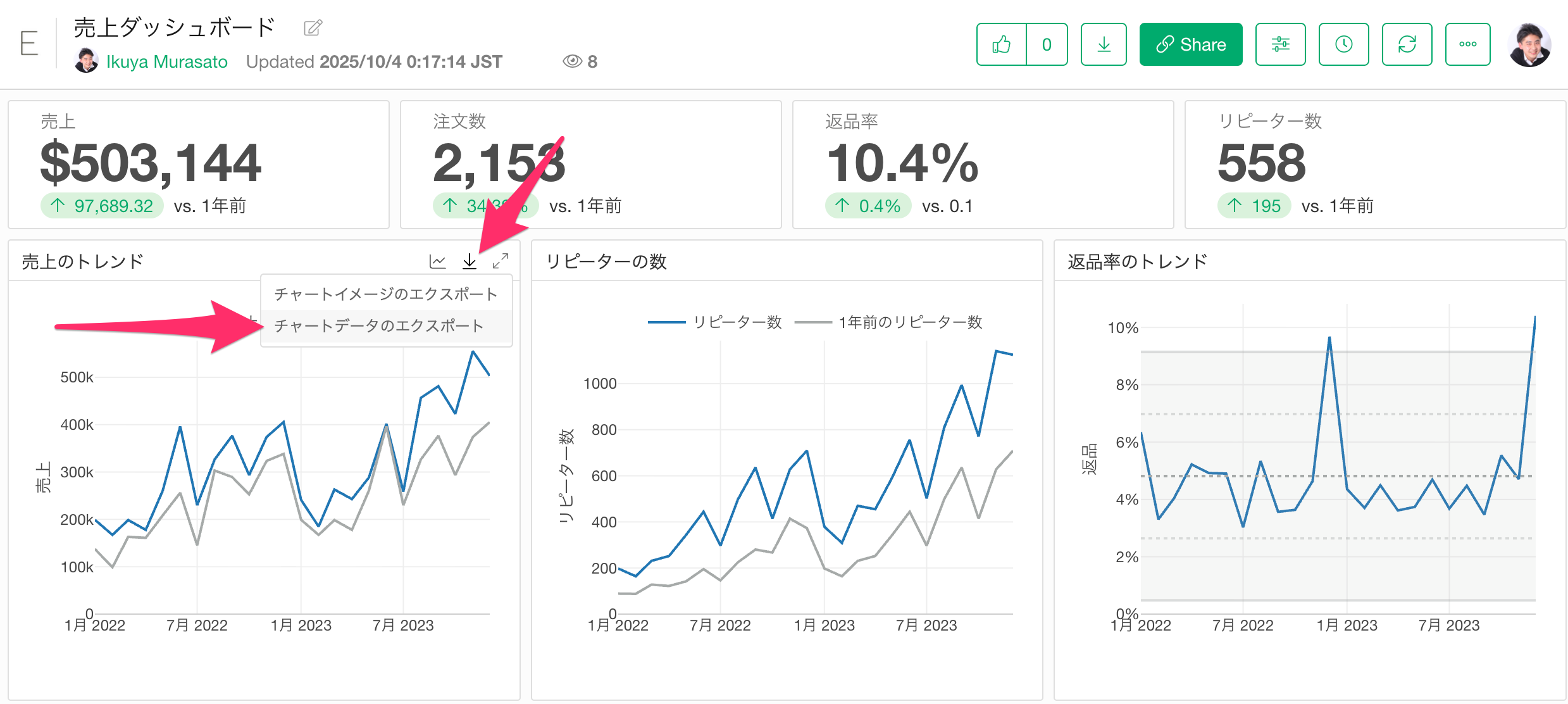Open the parameter sliders settings icon
The width and height of the screenshot is (1568, 704).
point(1280,44)
